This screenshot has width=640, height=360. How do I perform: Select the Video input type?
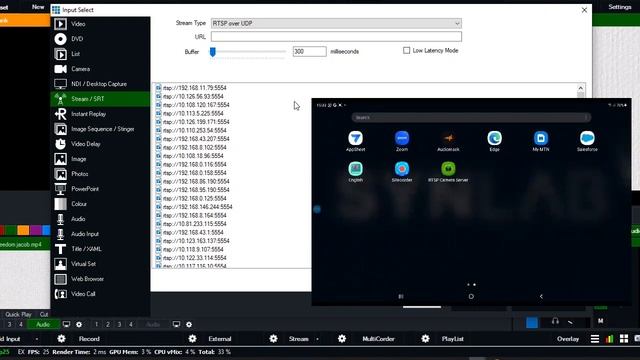point(100,24)
